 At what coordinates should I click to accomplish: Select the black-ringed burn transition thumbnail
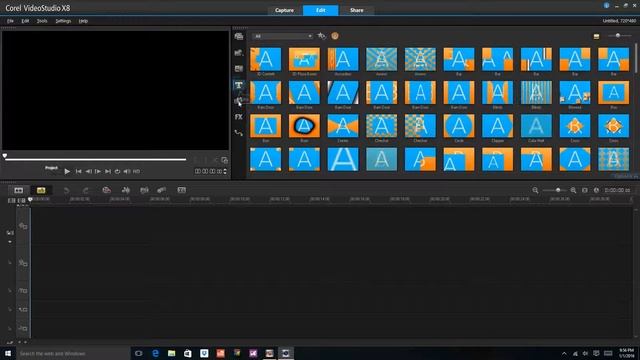pos(304,126)
